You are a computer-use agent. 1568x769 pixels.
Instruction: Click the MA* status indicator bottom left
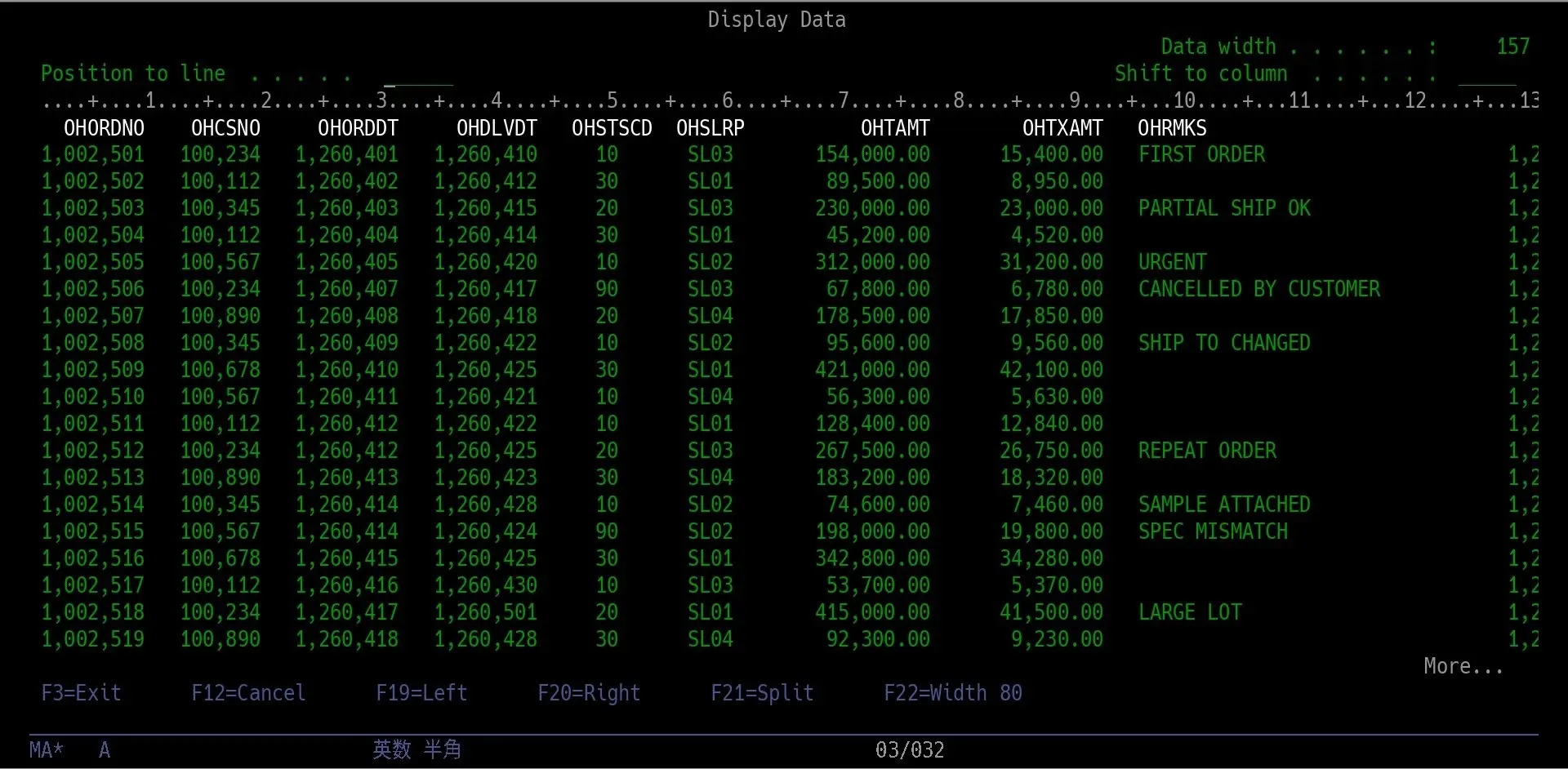point(45,749)
